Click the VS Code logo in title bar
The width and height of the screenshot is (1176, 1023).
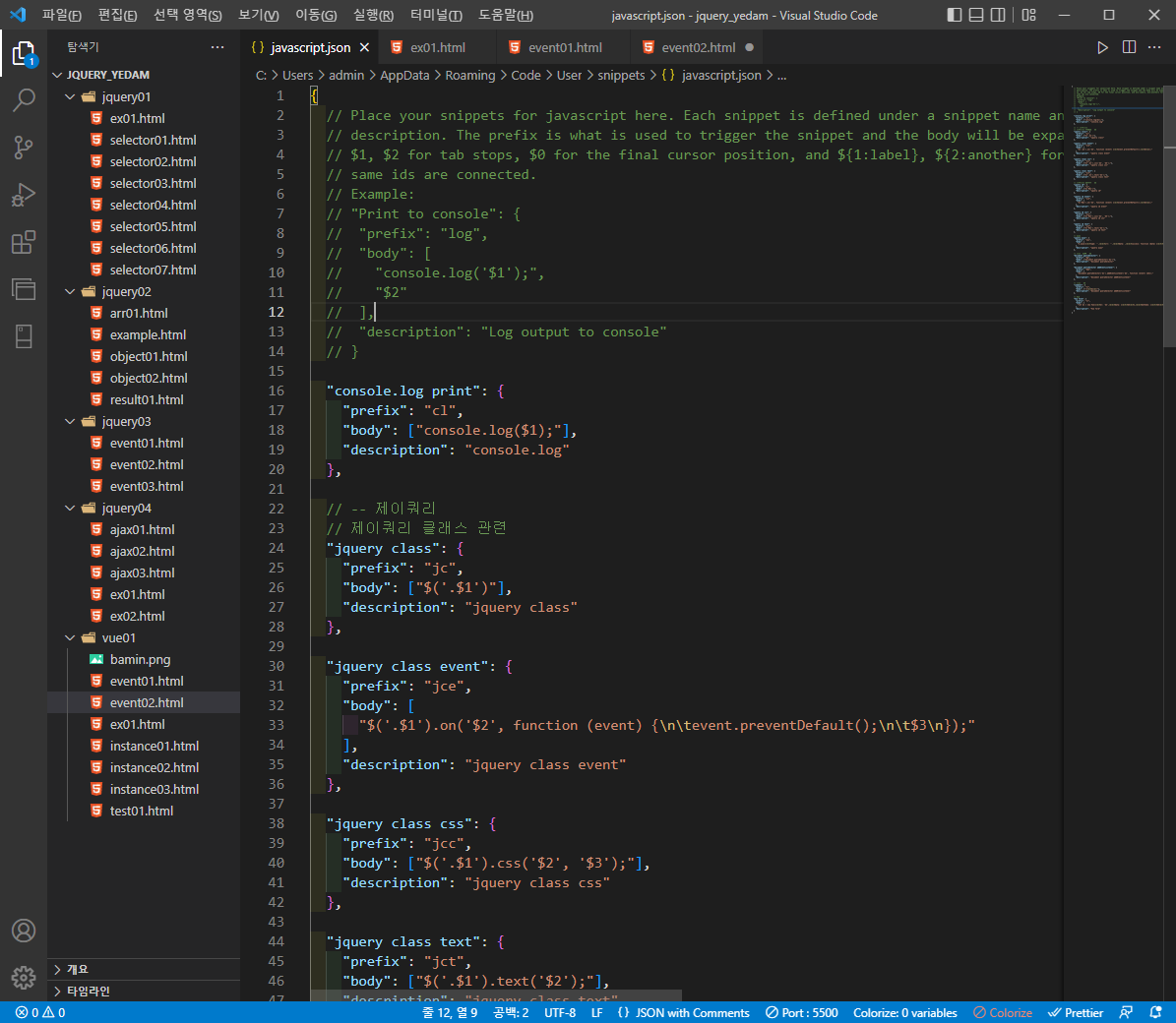click(18, 15)
